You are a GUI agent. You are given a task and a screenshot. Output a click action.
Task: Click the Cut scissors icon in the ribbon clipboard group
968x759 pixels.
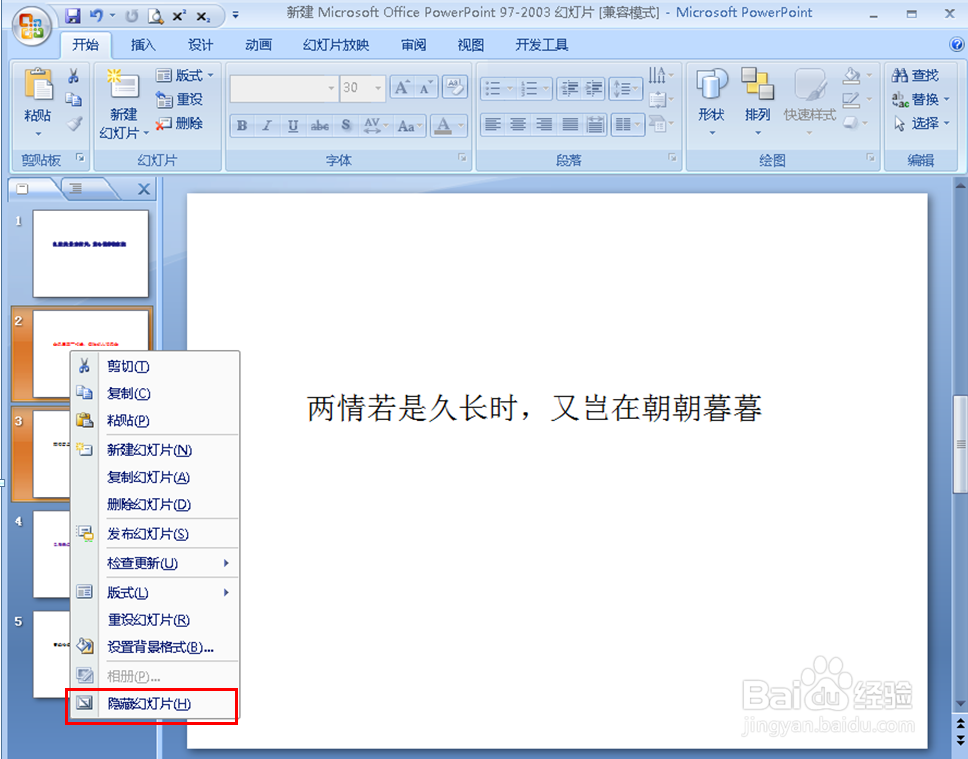73,76
